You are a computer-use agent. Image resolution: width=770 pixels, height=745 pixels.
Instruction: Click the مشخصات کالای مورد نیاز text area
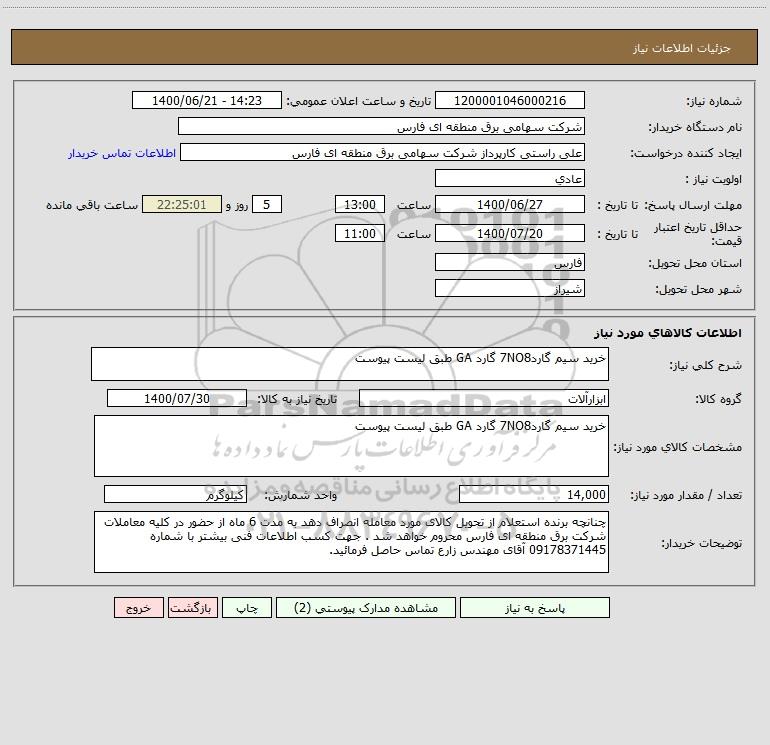pyautogui.click(x=351, y=446)
